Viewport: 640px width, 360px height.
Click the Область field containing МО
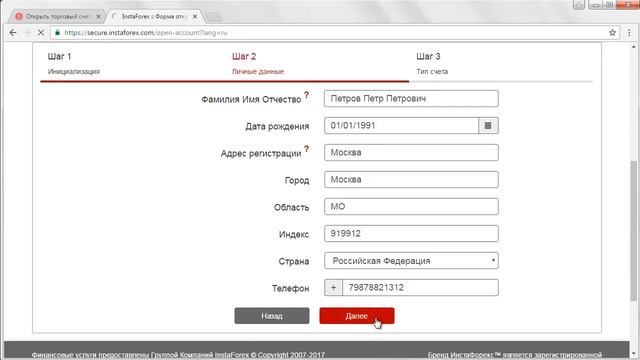pyautogui.click(x=411, y=207)
